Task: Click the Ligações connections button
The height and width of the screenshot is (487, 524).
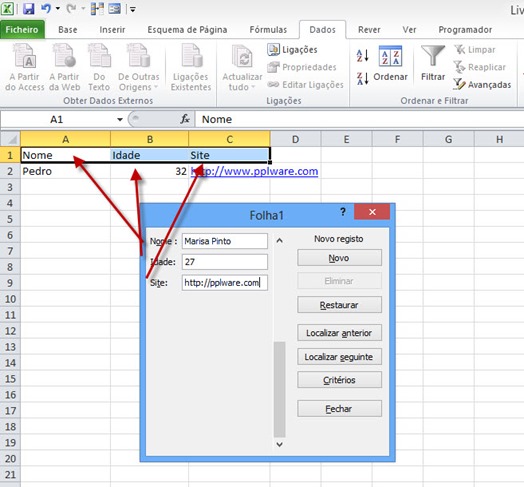Action: [x=292, y=50]
